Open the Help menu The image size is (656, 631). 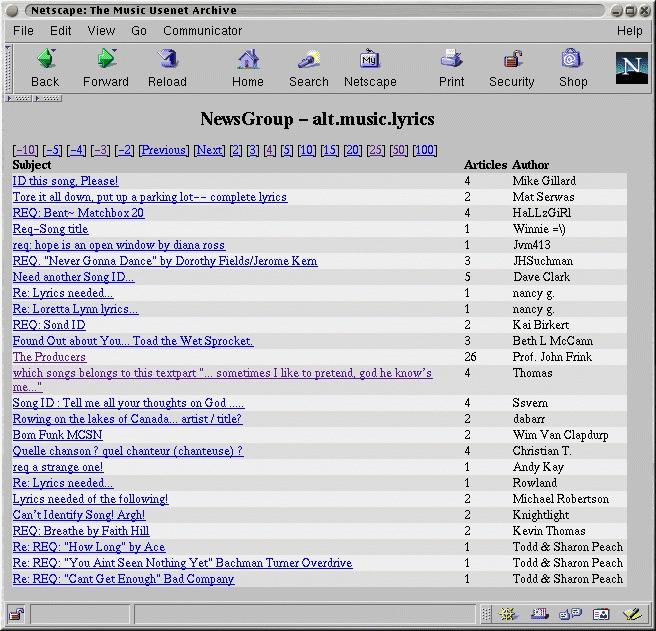click(629, 31)
